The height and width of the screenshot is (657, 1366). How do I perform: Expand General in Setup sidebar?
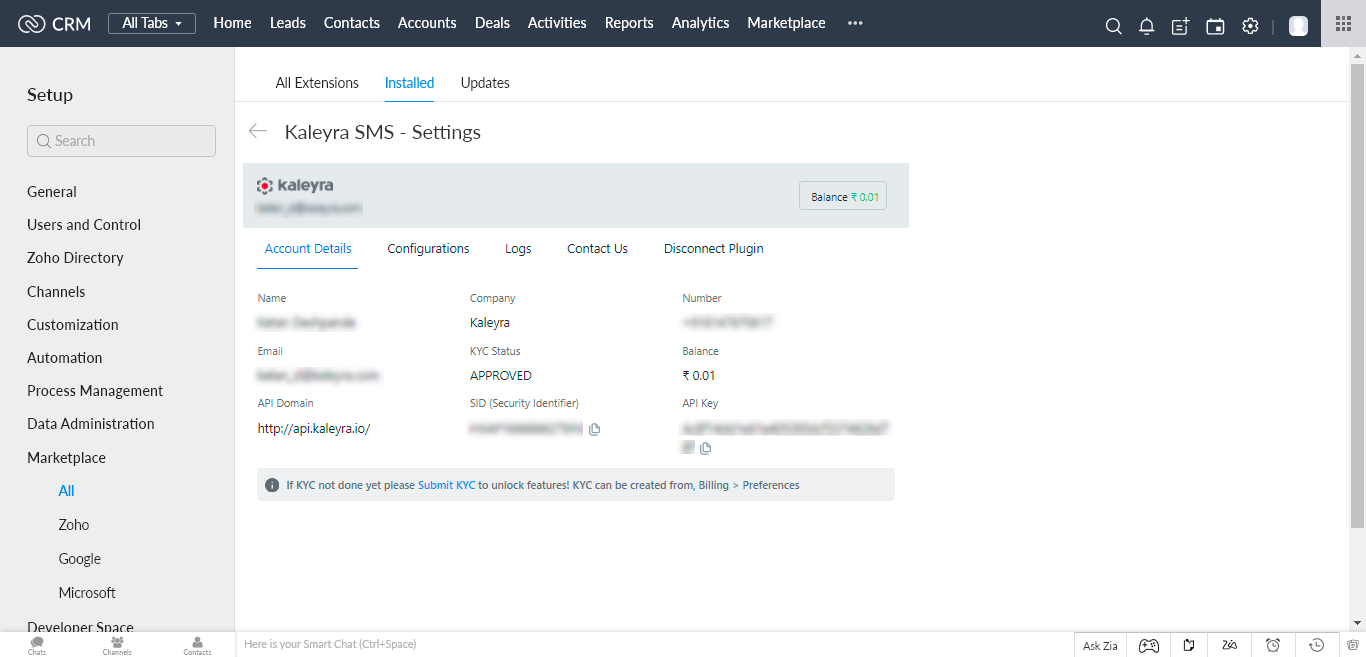(52, 191)
